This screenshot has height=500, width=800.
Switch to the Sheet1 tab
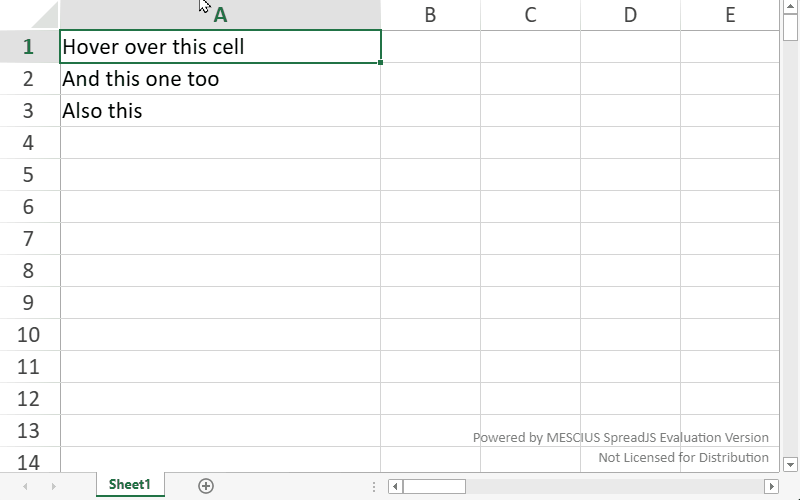(x=130, y=485)
